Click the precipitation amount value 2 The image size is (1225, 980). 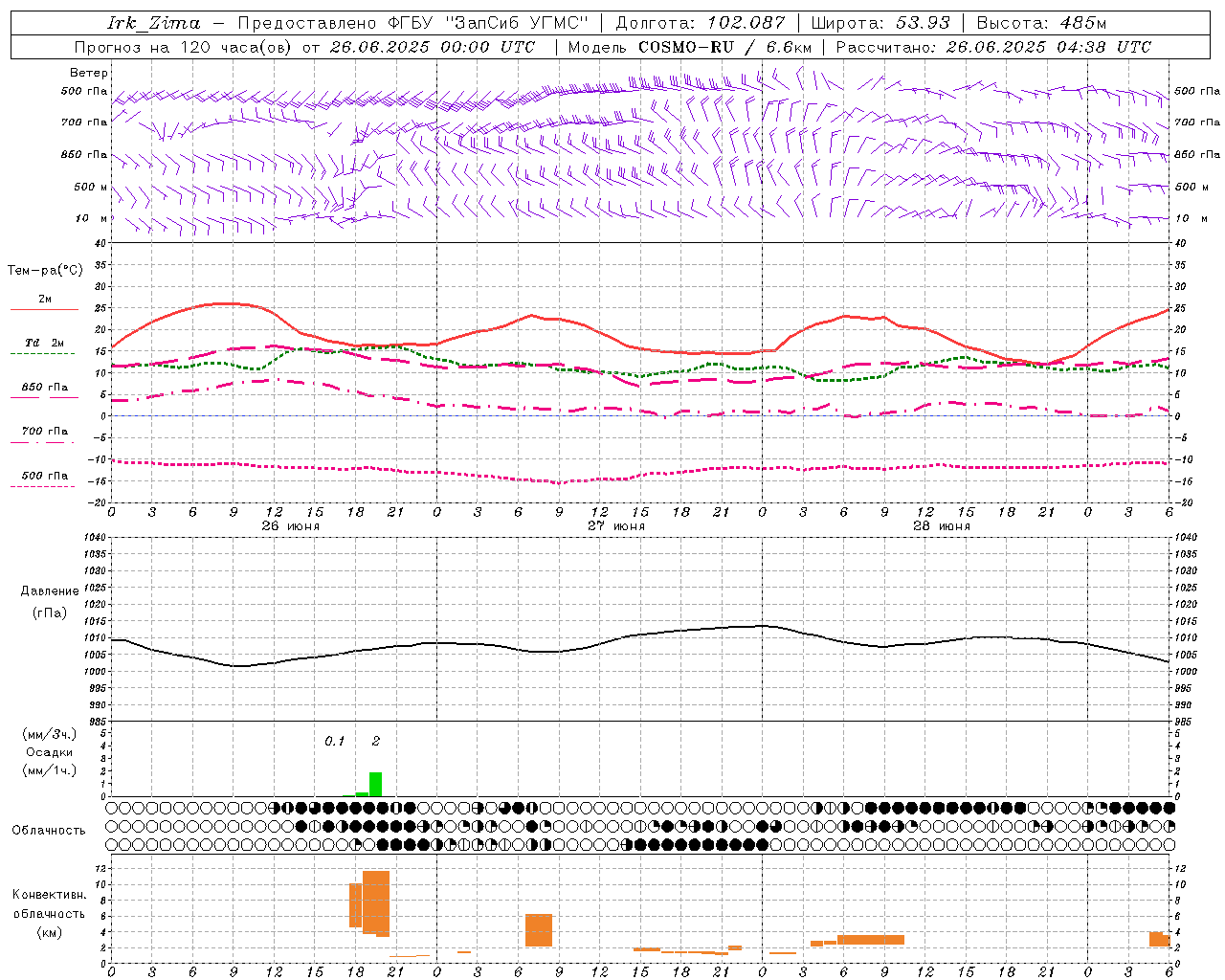[376, 741]
